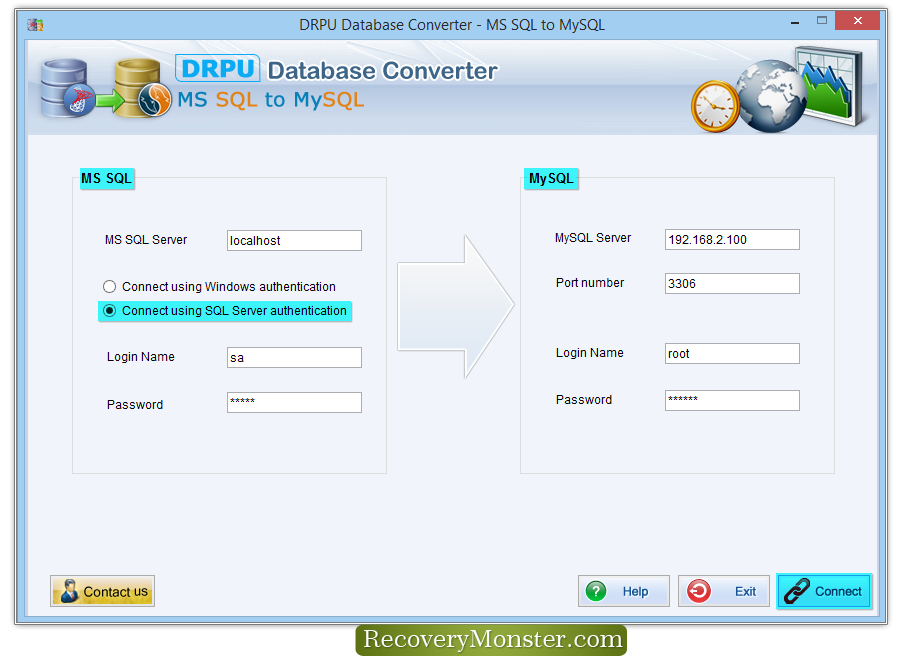Click the chart graph icon in banner
The image size is (900, 658).
[x=830, y=85]
